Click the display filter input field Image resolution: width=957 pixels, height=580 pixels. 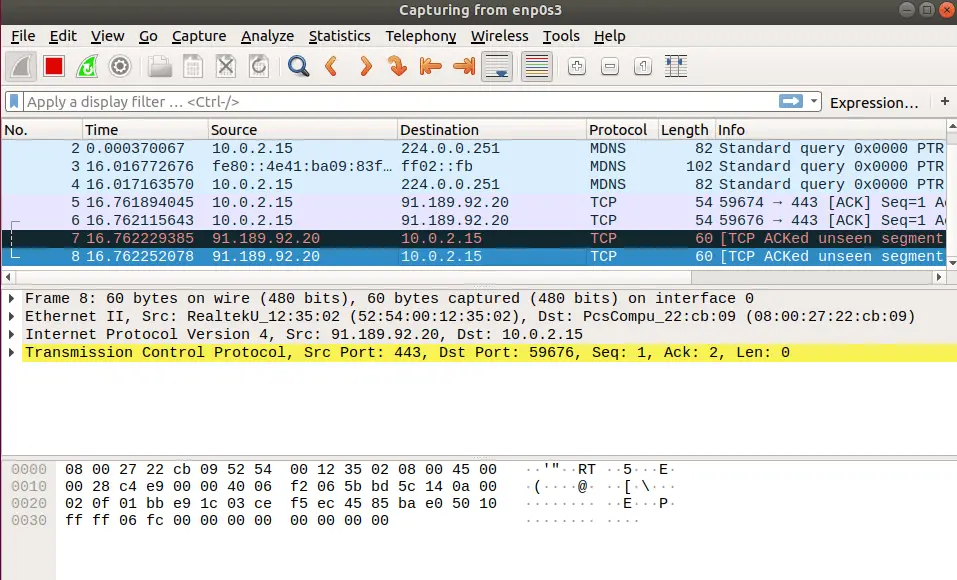pyautogui.click(x=300, y=101)
